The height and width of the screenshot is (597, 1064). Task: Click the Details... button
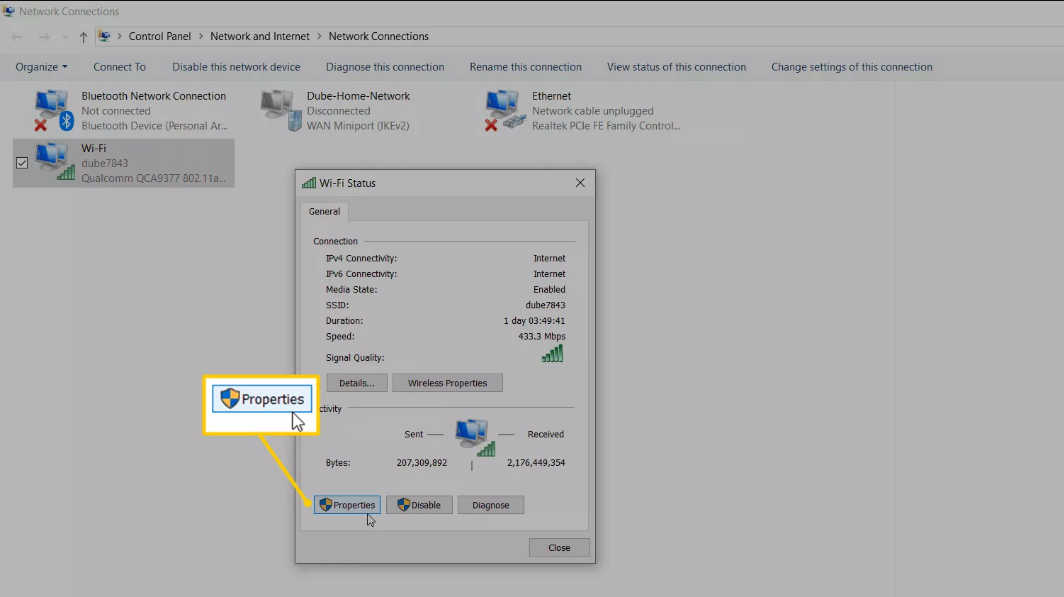click(x=356, y=383)
